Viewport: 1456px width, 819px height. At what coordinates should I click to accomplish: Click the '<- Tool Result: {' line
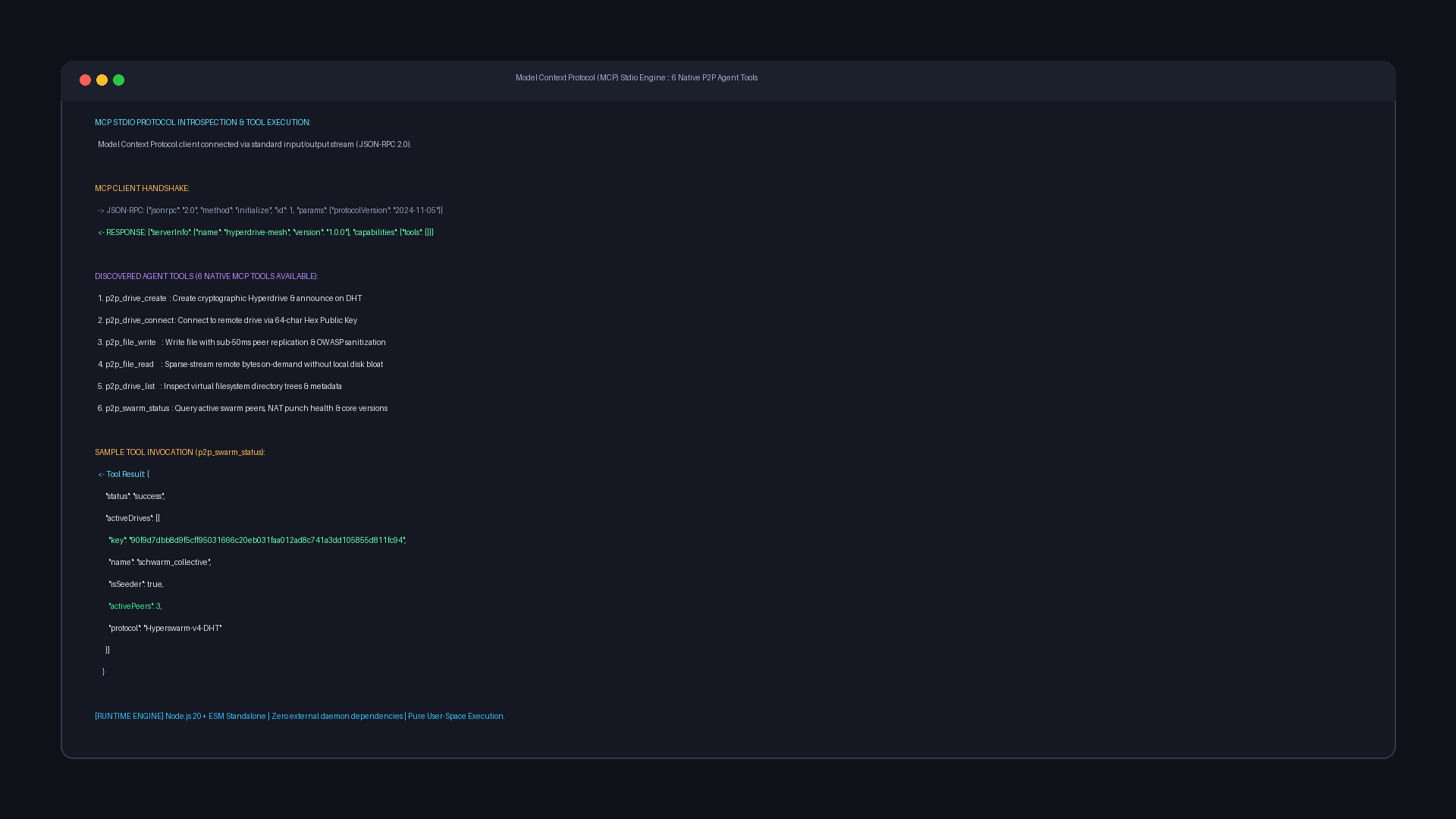point(124,475)
